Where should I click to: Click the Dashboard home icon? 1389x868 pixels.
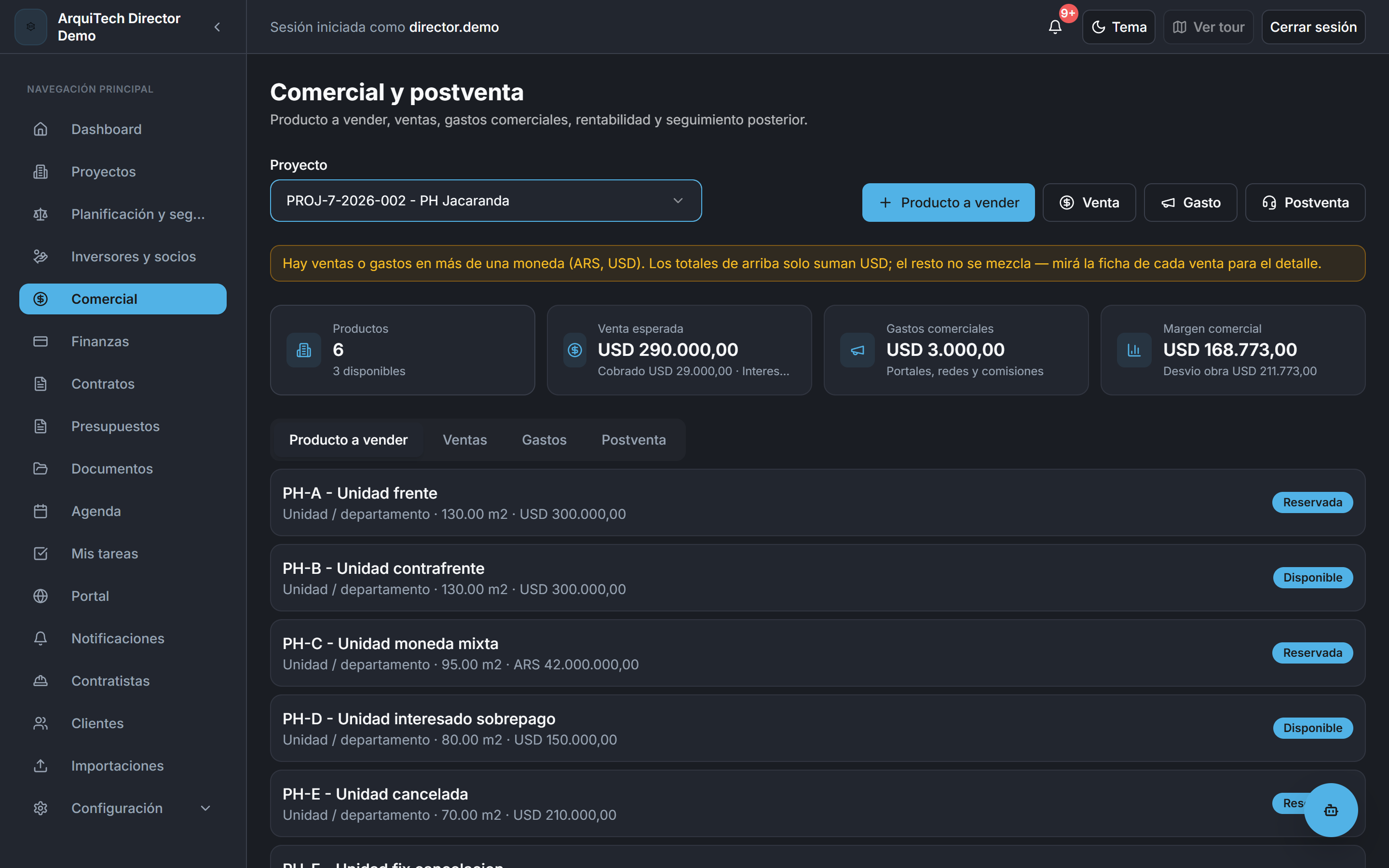(40, 129)
